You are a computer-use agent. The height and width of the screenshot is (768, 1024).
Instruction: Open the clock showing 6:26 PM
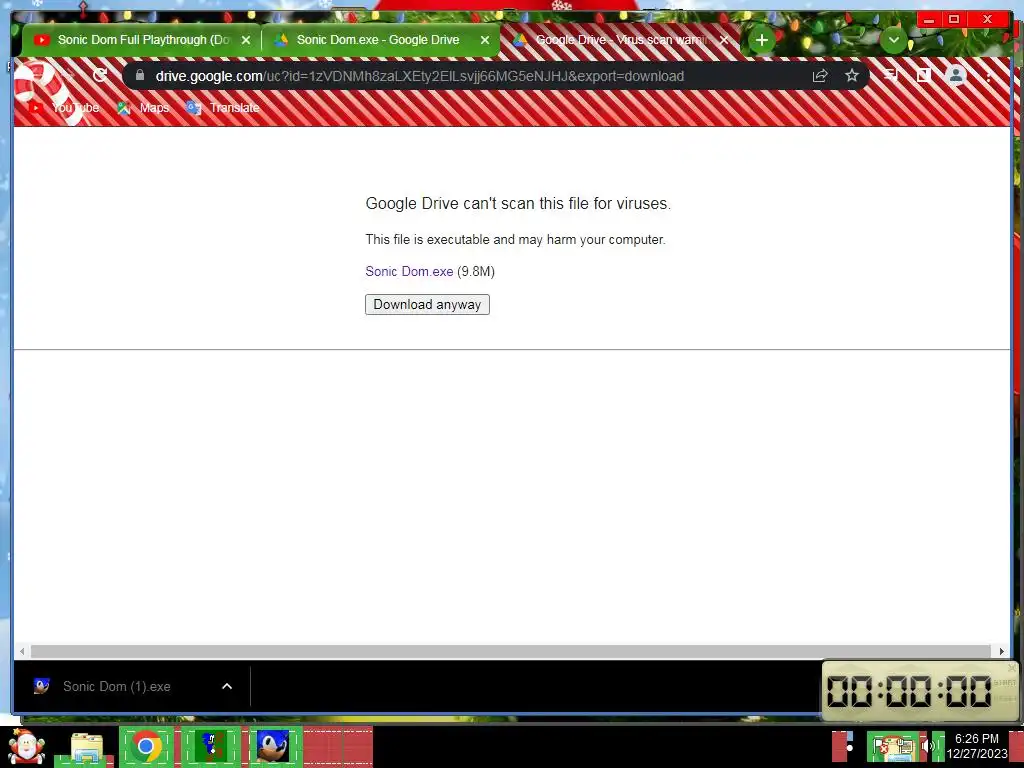(977, 746)
